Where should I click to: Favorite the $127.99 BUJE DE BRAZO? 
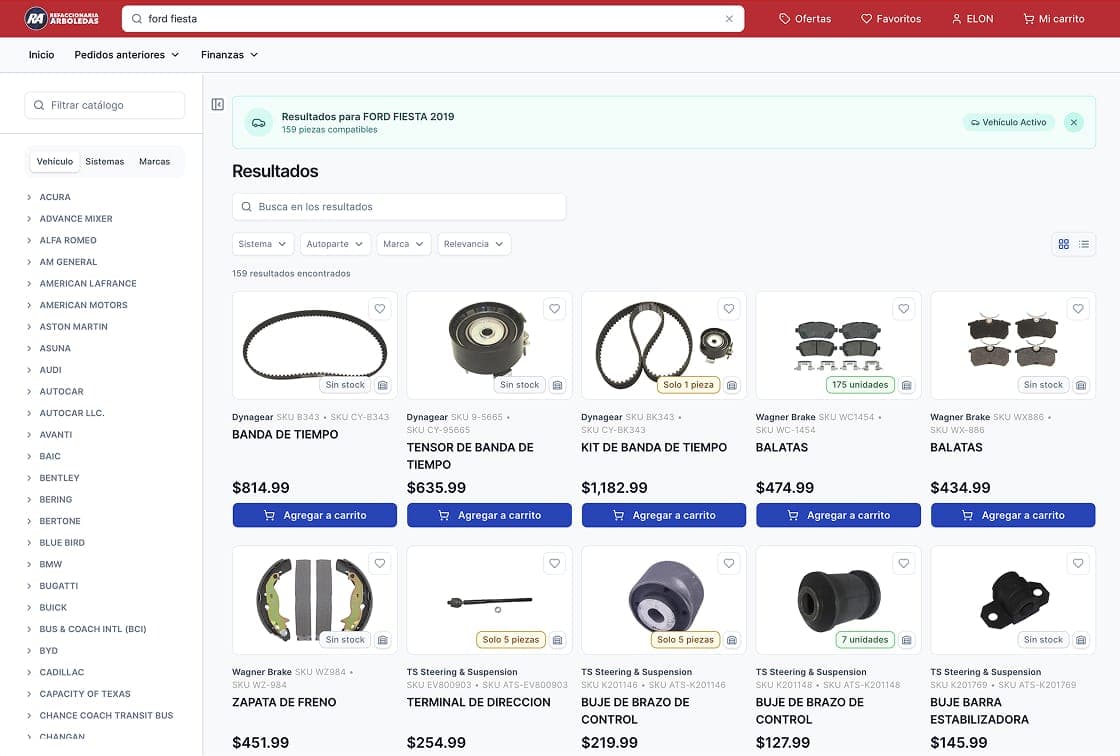(x=904, y=563)
